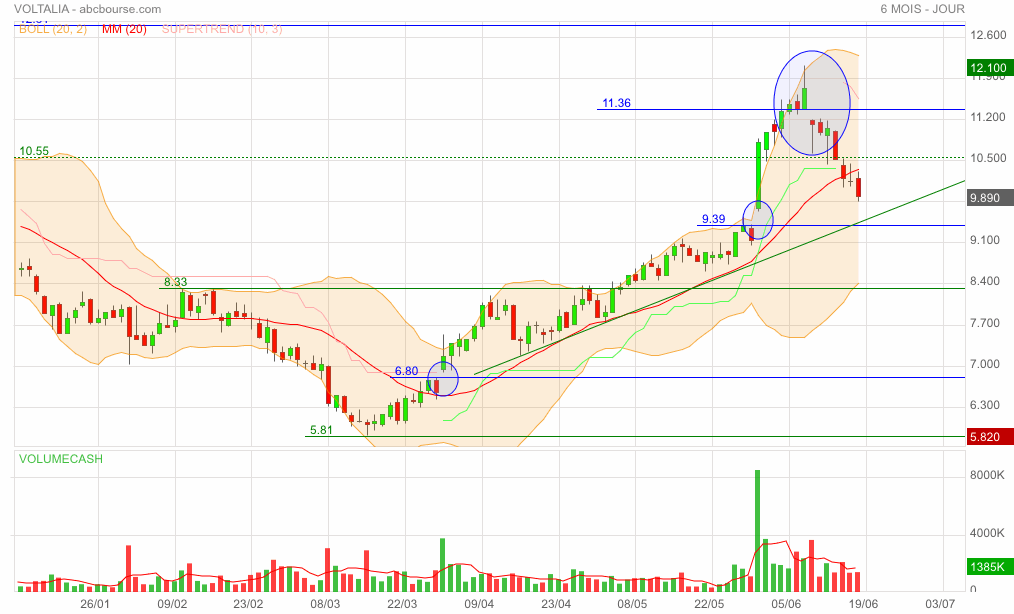Click the 22/05 date label
The width and height of the screenshot is (1014, 614).
[x=709, y=604]
